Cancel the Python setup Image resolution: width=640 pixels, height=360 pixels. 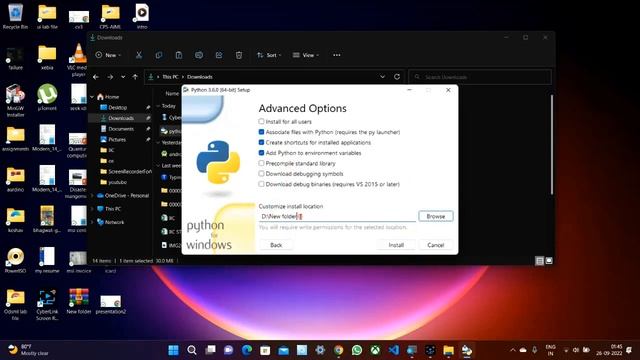pos(436,245)
